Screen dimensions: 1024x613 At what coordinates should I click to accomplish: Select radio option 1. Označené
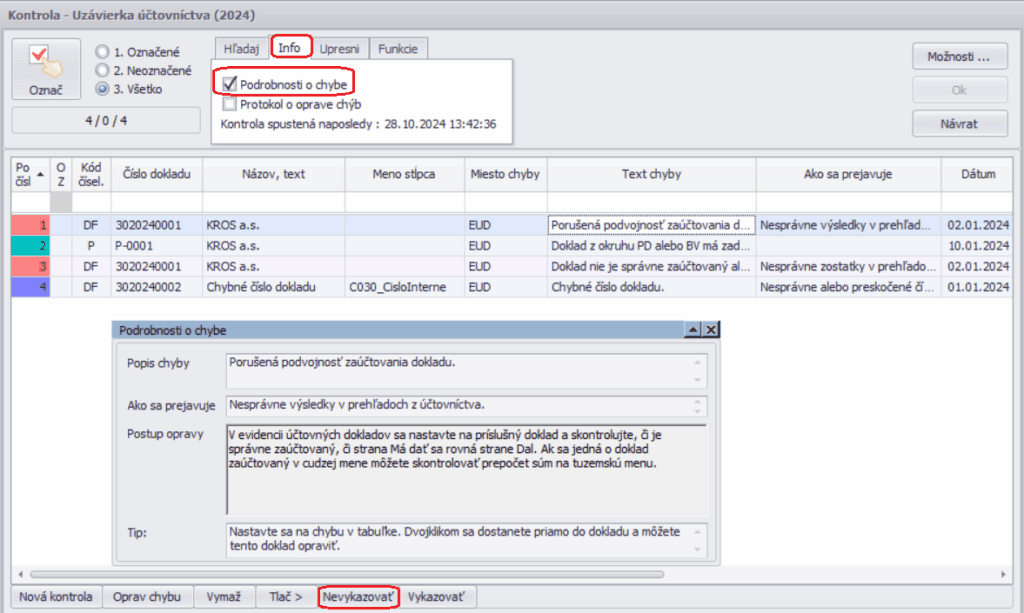(103, 51)
